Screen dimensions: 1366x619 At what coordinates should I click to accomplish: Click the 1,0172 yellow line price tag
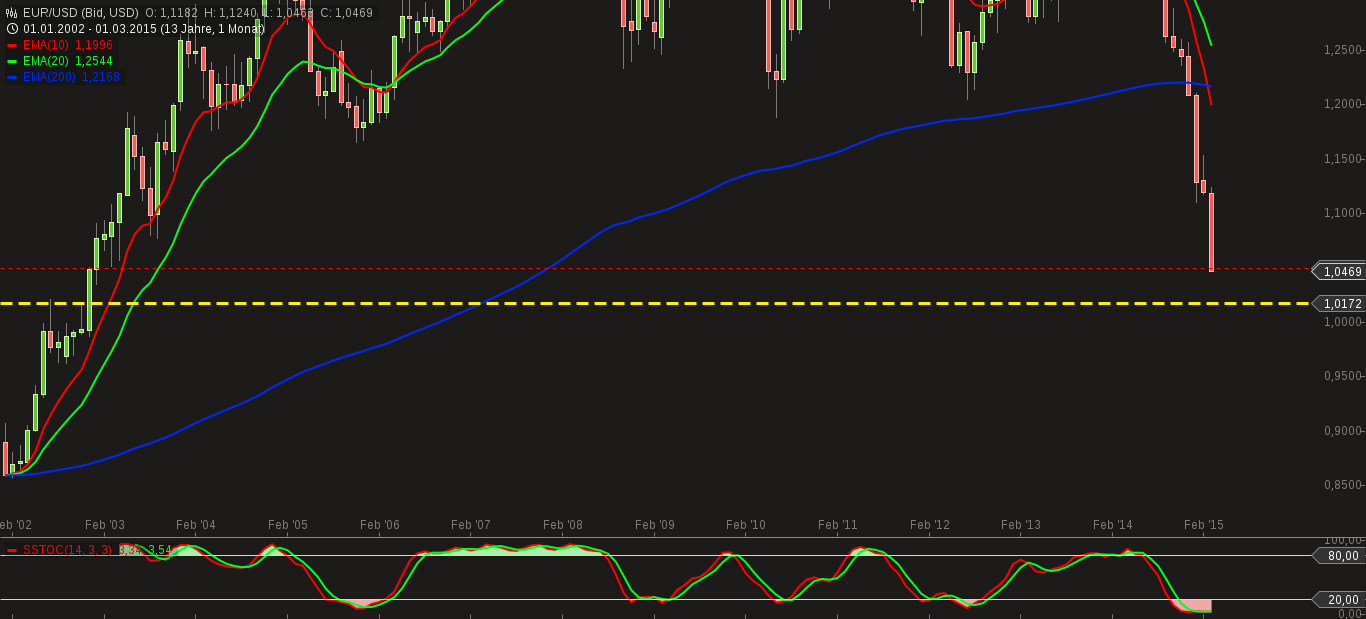tap(1340, 303)
